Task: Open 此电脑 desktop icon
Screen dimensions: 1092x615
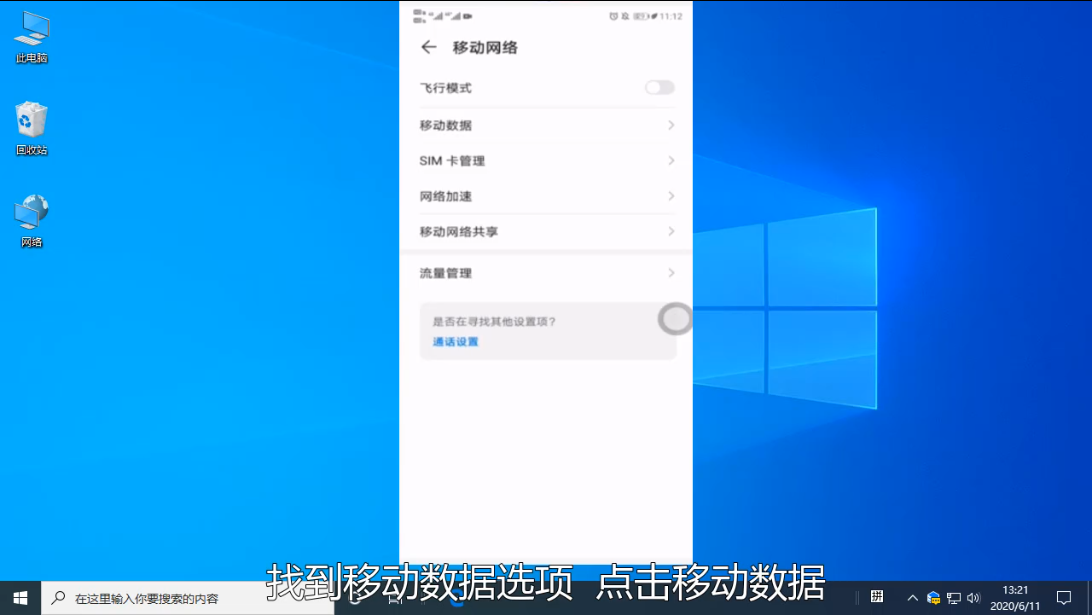Action: [31, 35]
